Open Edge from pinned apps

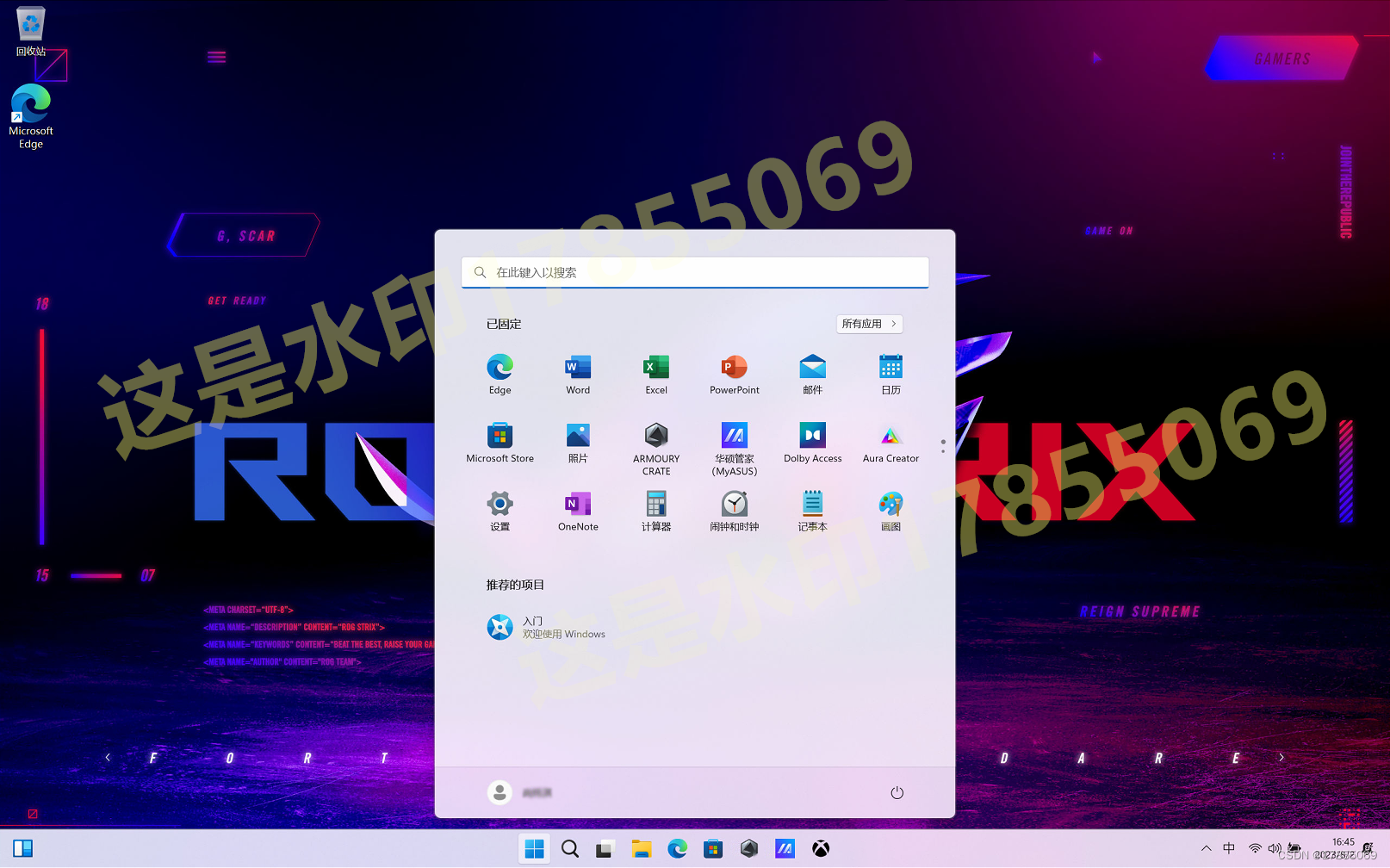500,374
